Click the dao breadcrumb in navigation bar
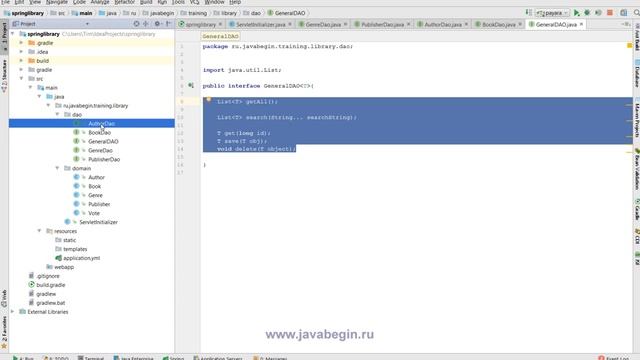This screenshot has width=640, height=360. (252, 13)
